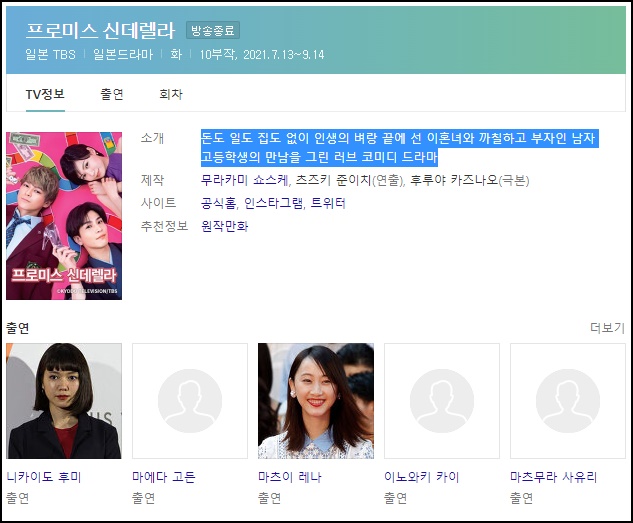Click the 마에다 고든 placeholder avatar icon

[190, 401]
